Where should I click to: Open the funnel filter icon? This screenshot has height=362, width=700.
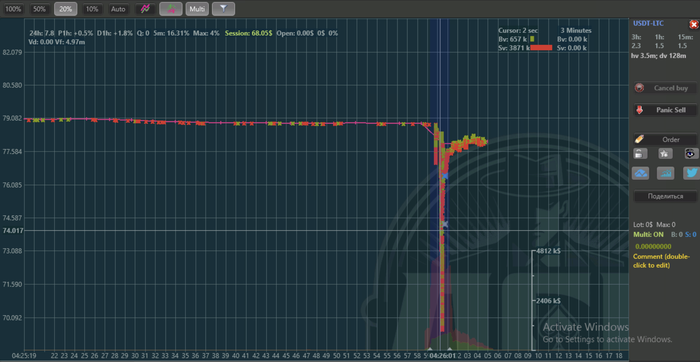tap(224, 9)
